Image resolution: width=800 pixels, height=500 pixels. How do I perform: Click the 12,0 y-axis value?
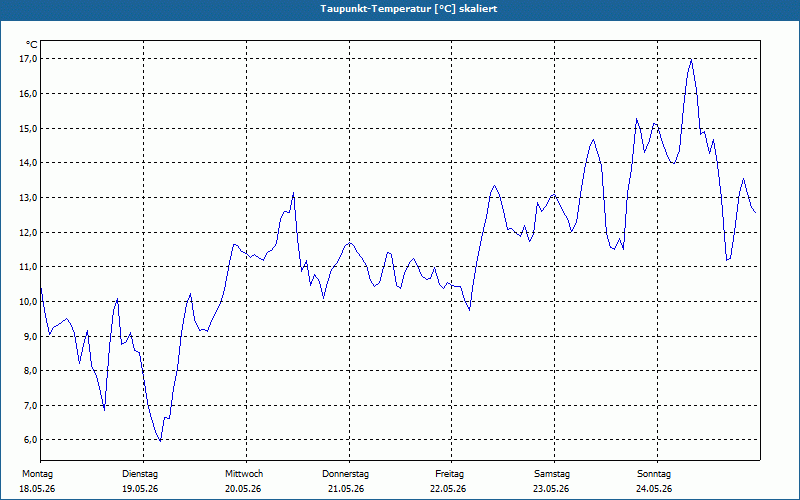(x=29, y=232)
